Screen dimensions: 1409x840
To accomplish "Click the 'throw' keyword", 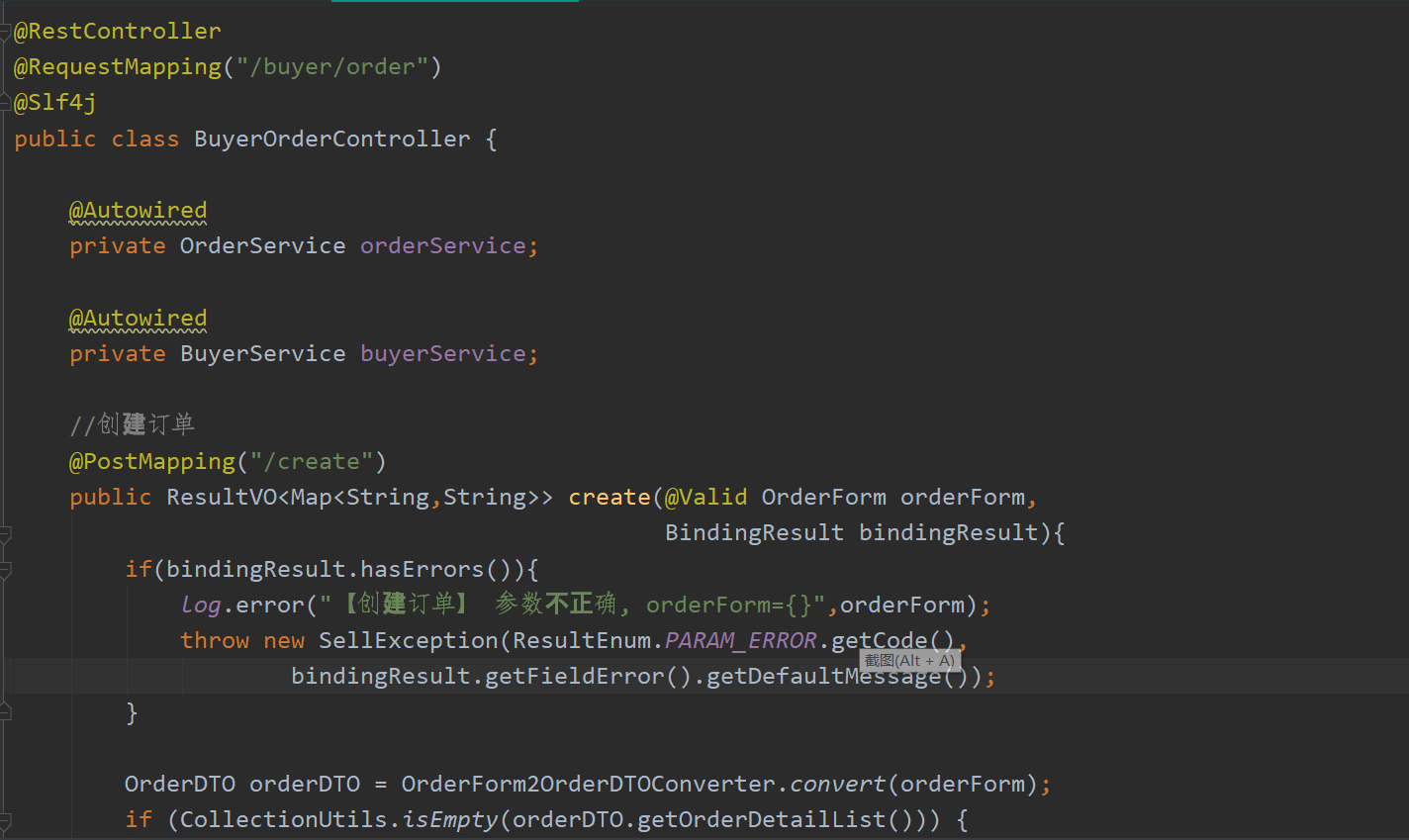I will click(x=215, y=641).
